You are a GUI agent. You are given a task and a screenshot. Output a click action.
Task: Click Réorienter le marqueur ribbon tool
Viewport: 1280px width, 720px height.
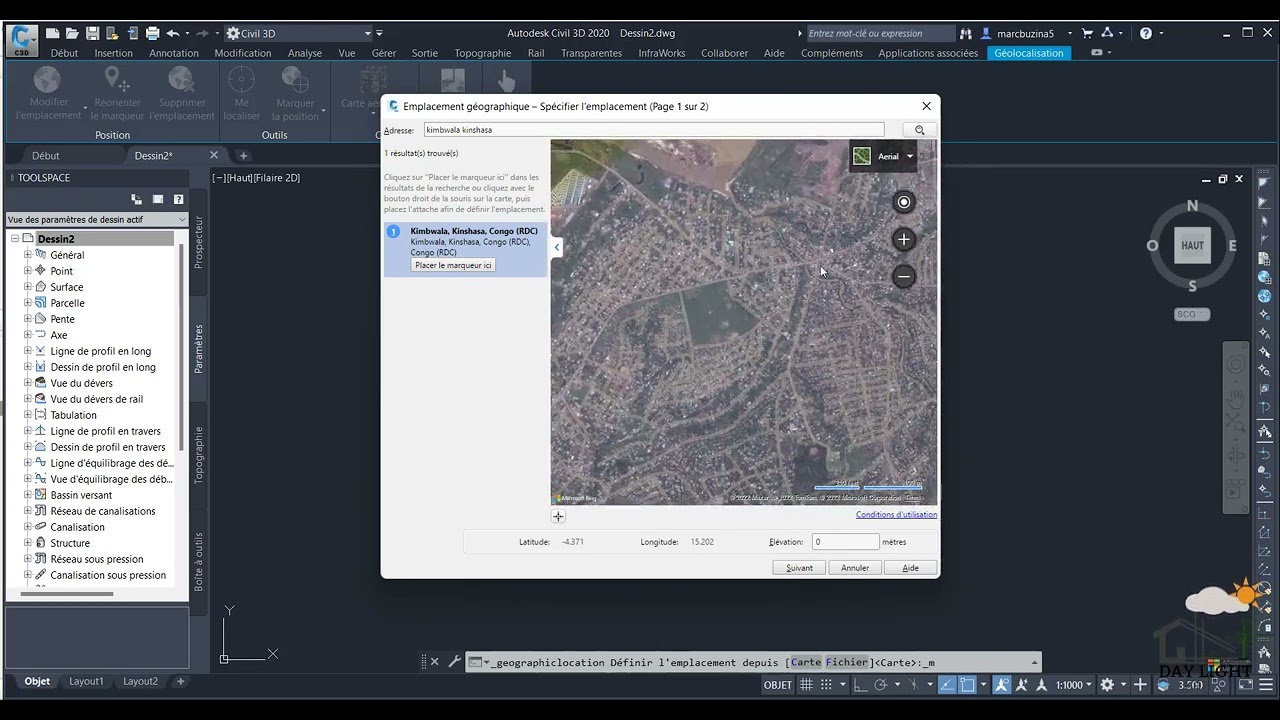coord(117,94)
